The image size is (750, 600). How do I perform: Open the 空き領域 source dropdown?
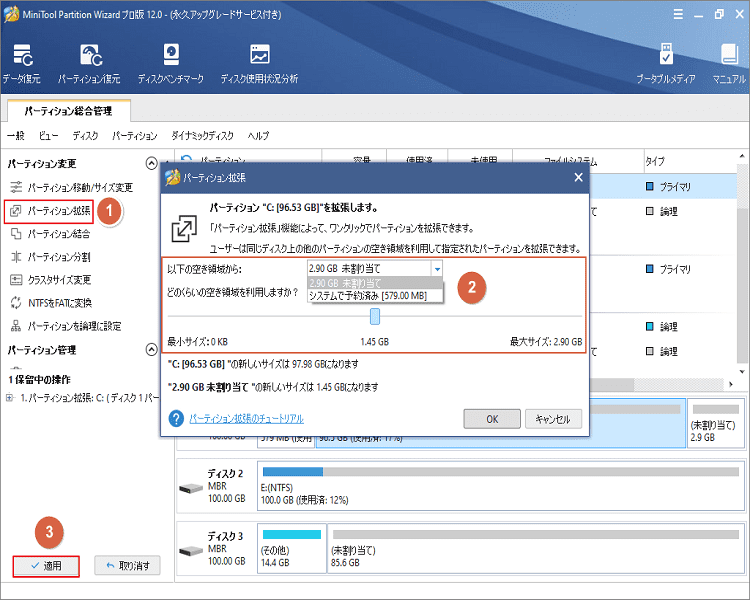(437, 268)
